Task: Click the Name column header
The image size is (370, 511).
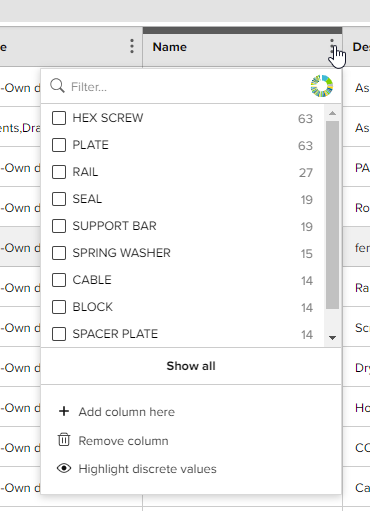Action: [170, 47]
